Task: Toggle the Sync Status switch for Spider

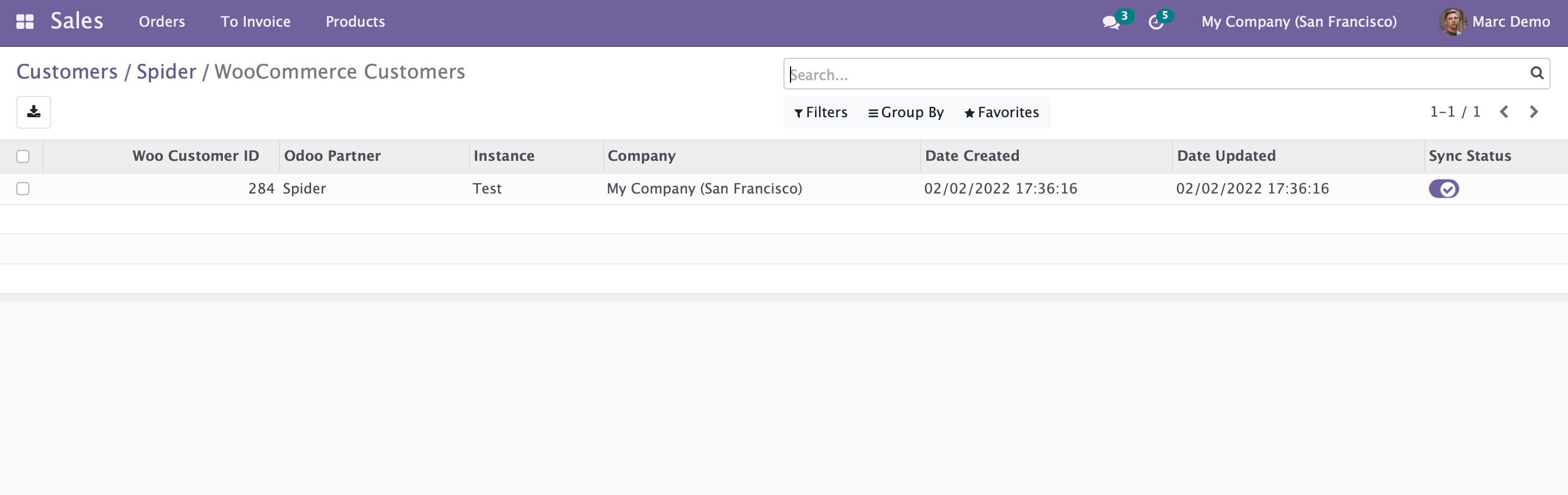Action: (1444, 189)
